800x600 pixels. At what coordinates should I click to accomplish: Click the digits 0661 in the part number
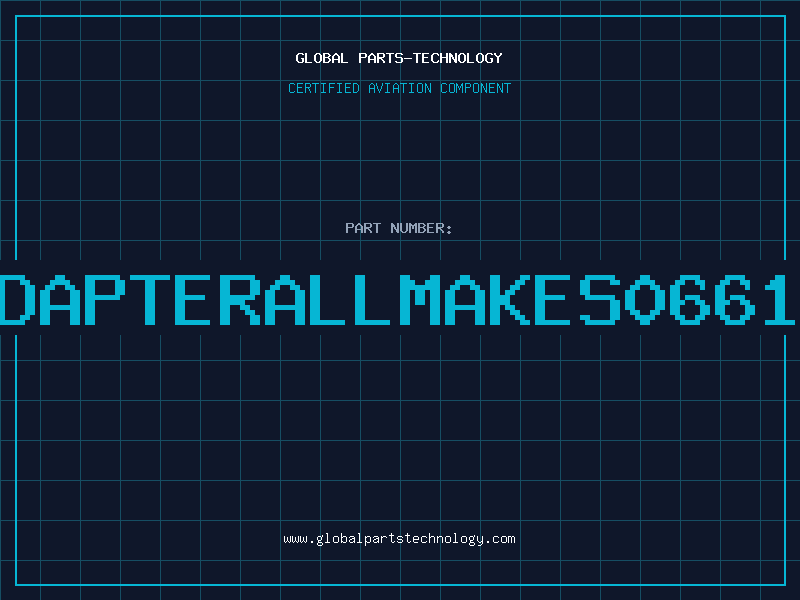coord(710,300)
